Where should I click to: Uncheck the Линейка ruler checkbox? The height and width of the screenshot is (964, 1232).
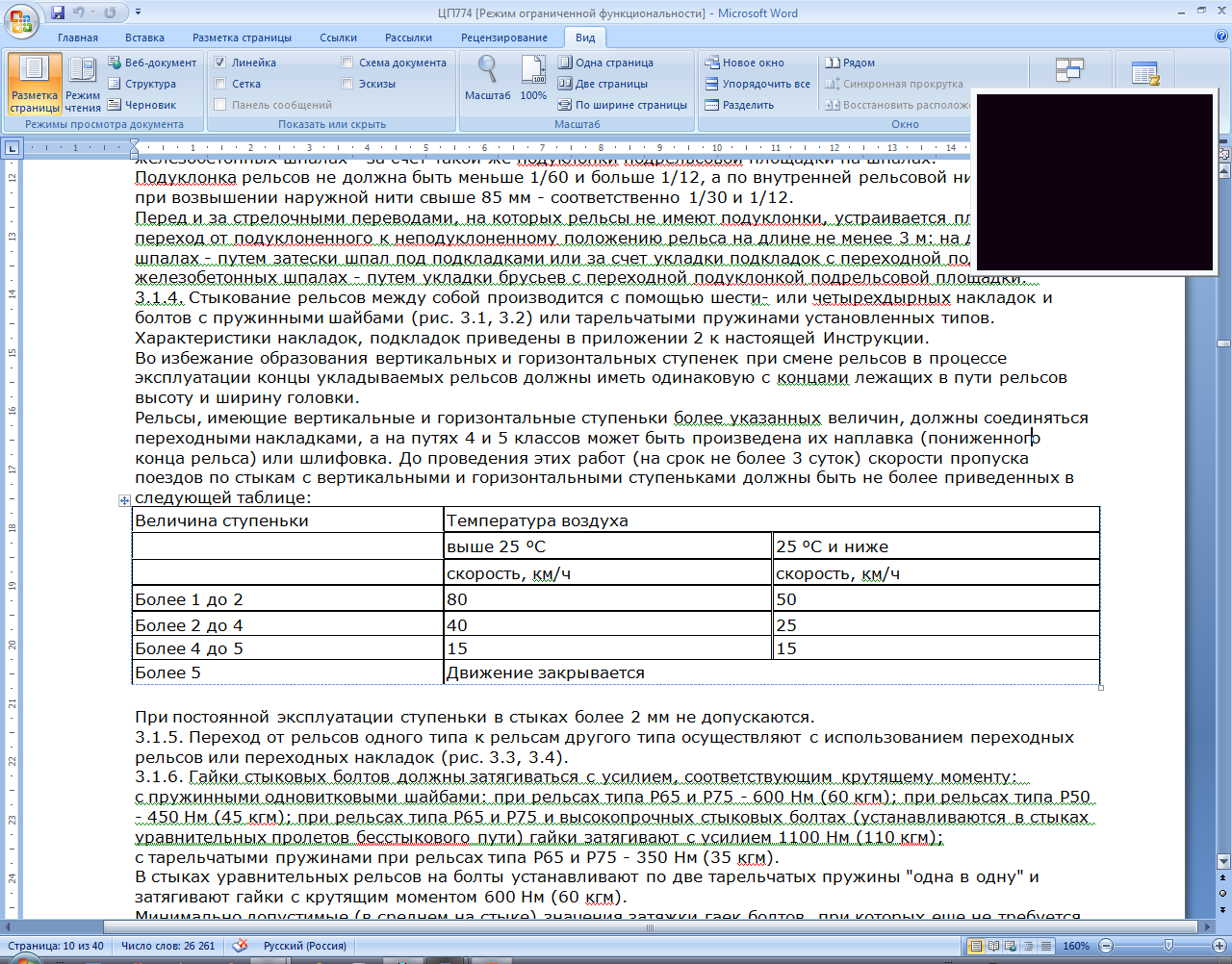(220, 63)
